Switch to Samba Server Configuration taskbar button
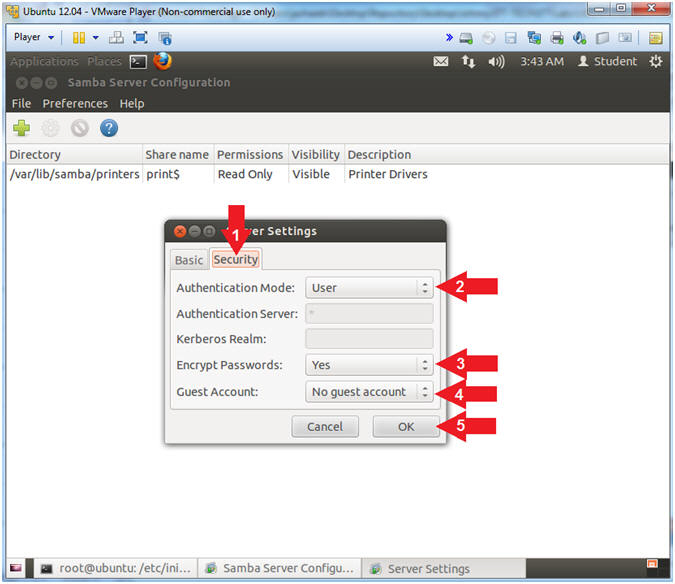This screenshot has height=584, width=675. tap(279, 569)
